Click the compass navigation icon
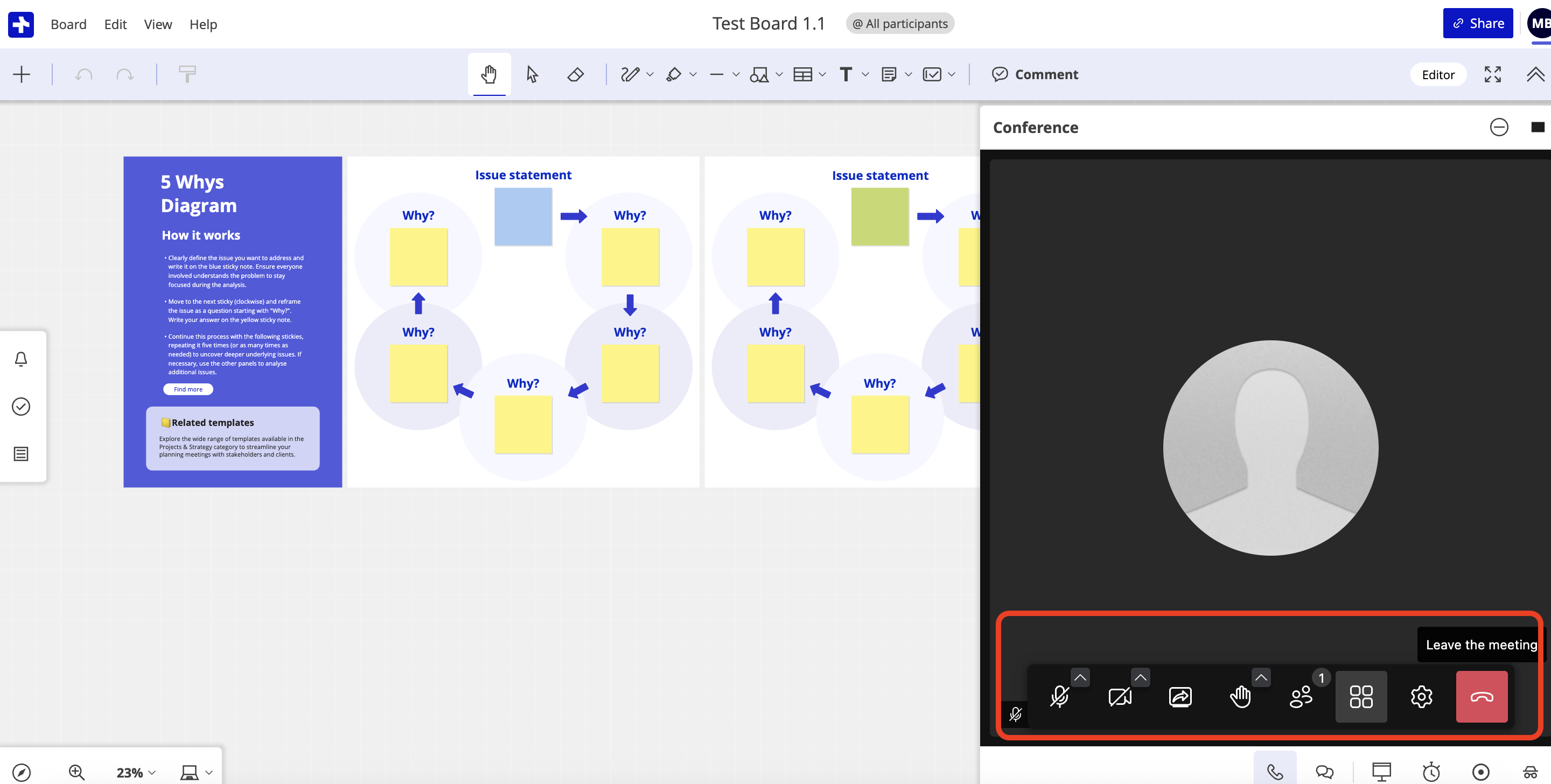1551x784 pixels. (x=22, y=772)
